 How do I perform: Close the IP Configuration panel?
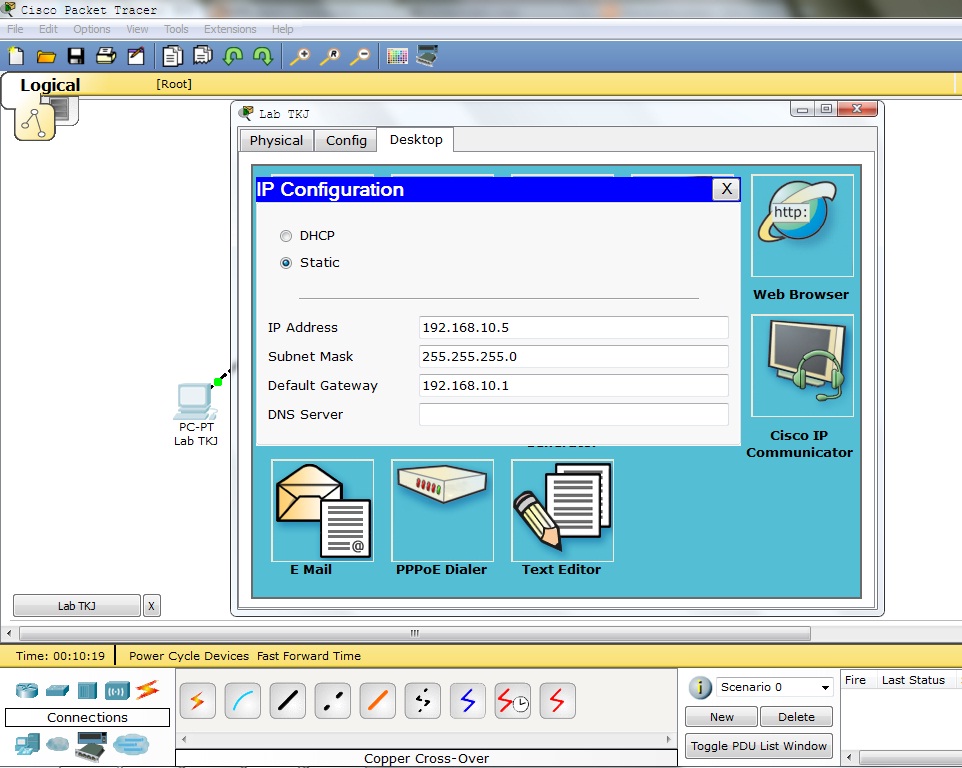coord(726,189)
